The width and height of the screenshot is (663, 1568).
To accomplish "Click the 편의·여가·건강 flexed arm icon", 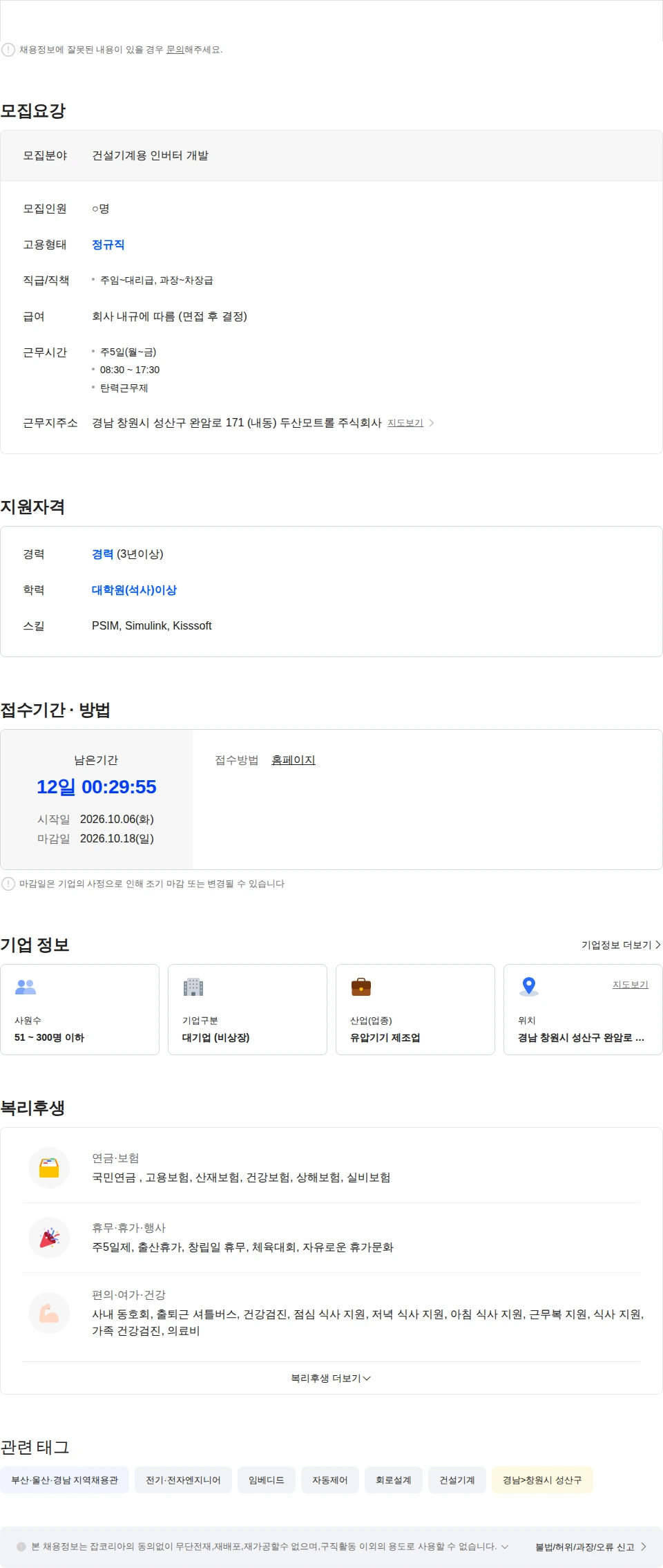I will click(x=49, y=1313).
